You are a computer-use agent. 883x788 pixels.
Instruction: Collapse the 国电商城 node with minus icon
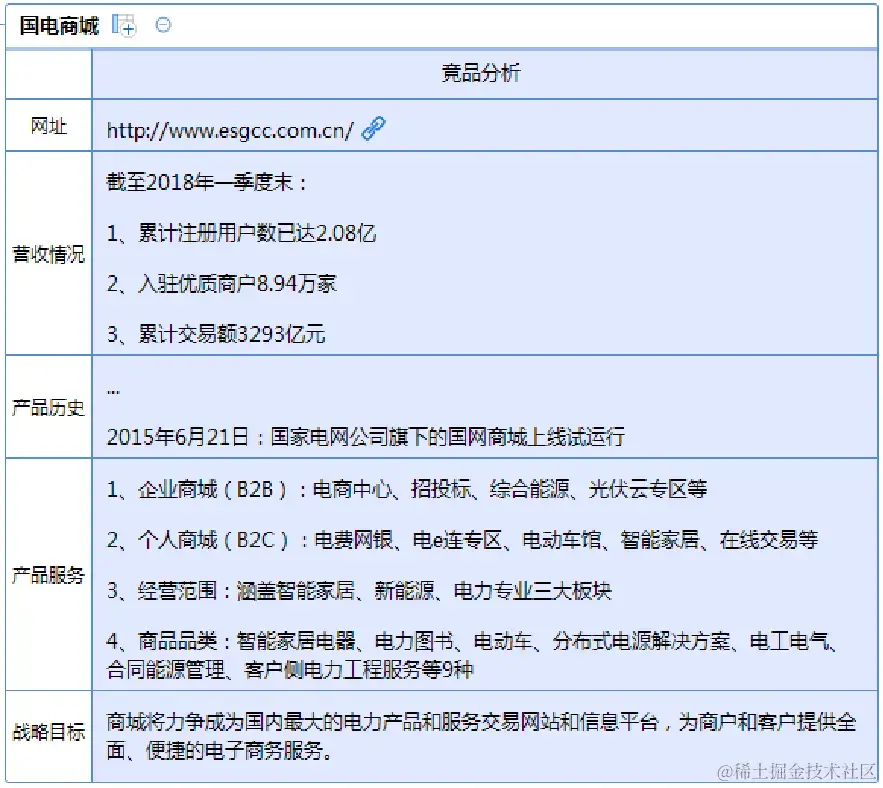163,25
